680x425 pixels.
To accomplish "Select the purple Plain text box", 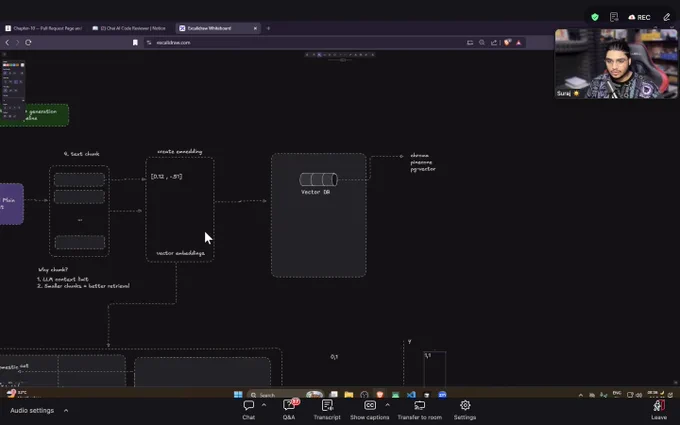I will click(12, 204).
